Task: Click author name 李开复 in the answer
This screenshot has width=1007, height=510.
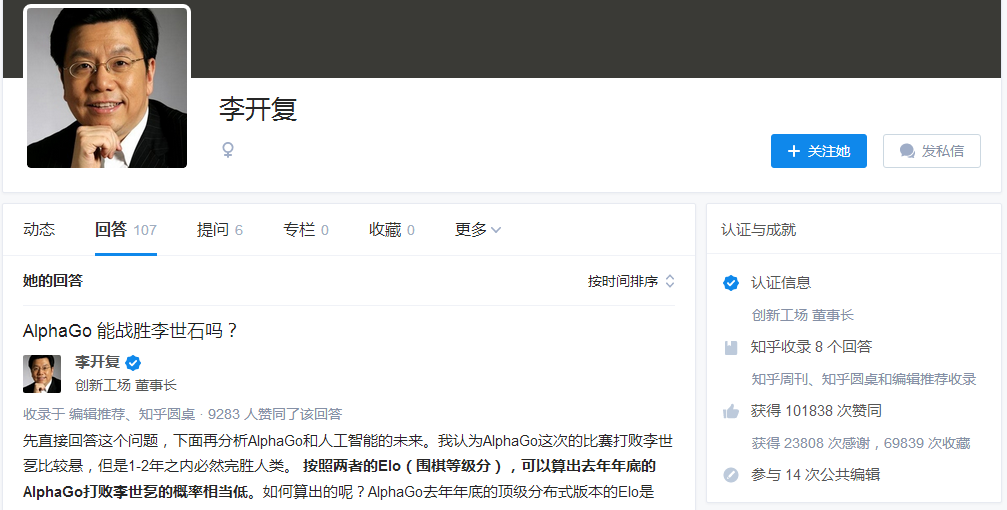Action: (98, 362)
